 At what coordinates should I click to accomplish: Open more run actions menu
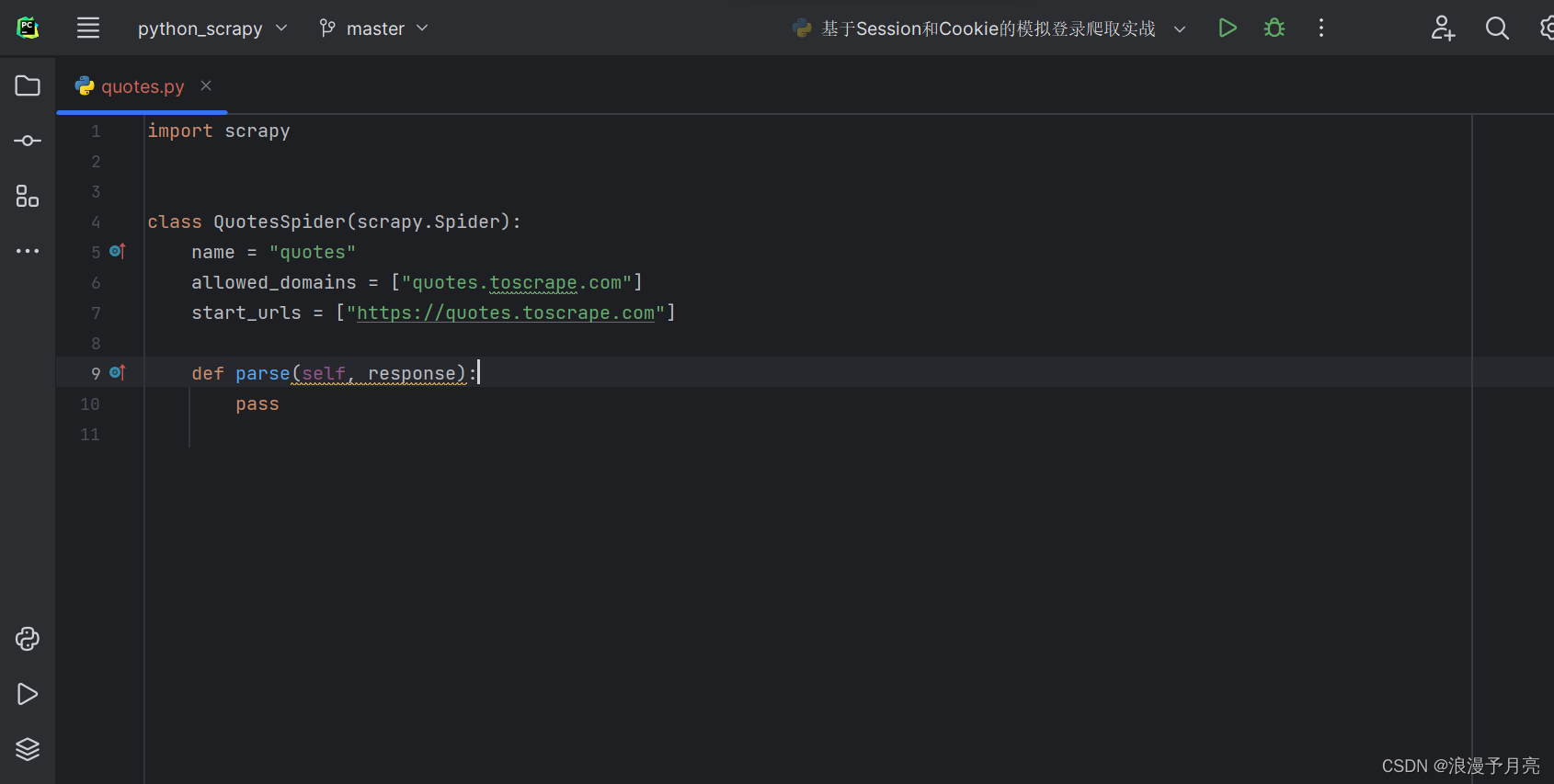(x=1321, y=28)
